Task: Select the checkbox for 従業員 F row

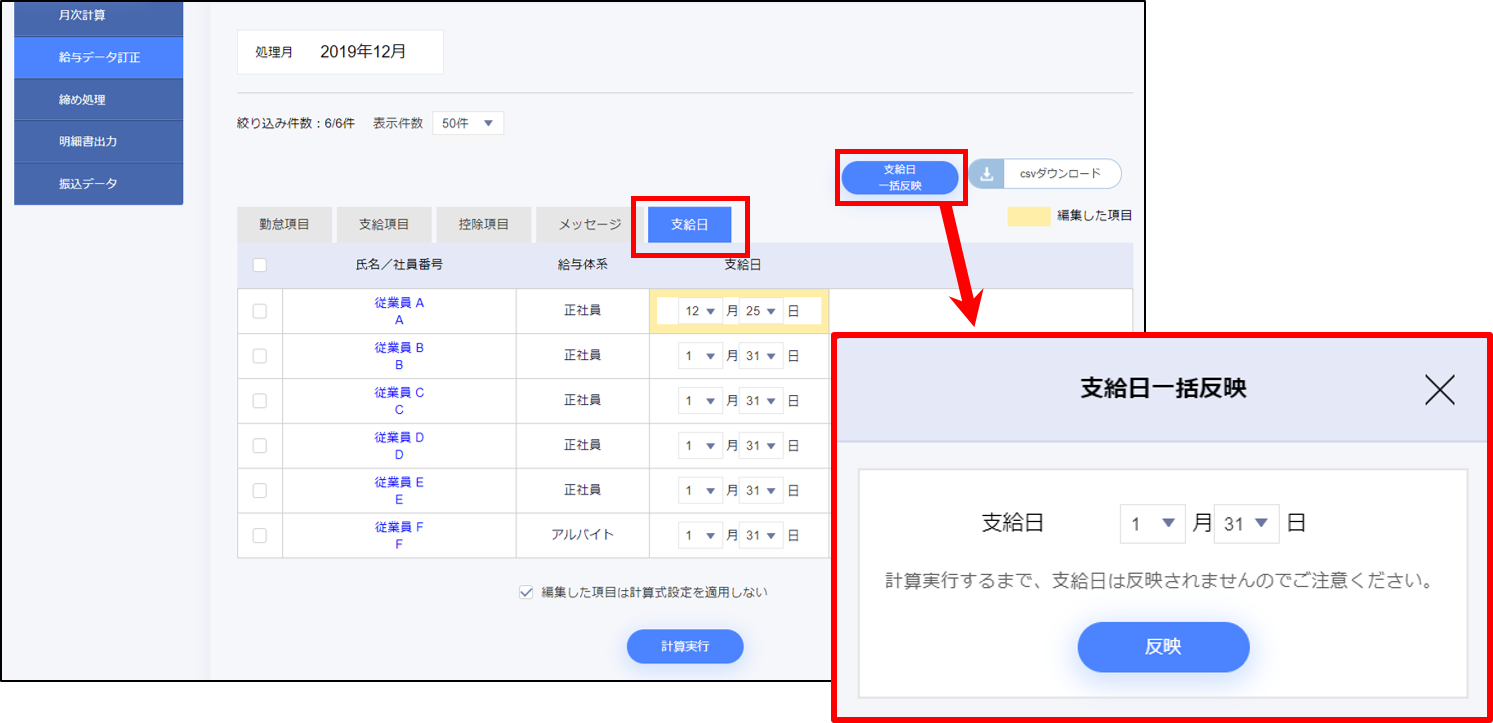Action: pos(260,535)
